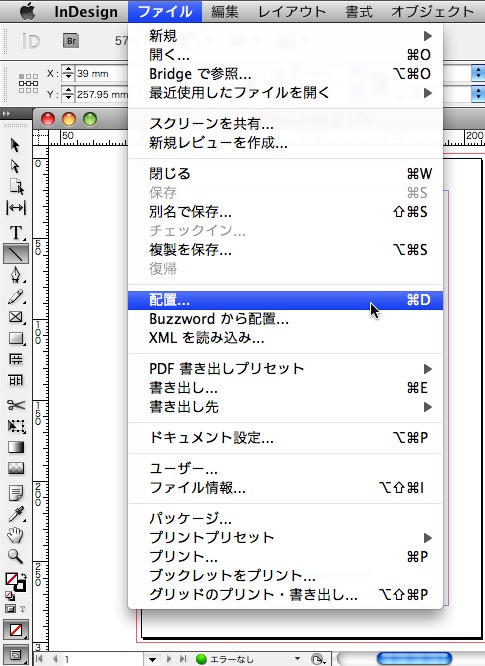This screenshot has width=485, height=666.
Task: Click the X position input field
Action: [x=102, y=73]
